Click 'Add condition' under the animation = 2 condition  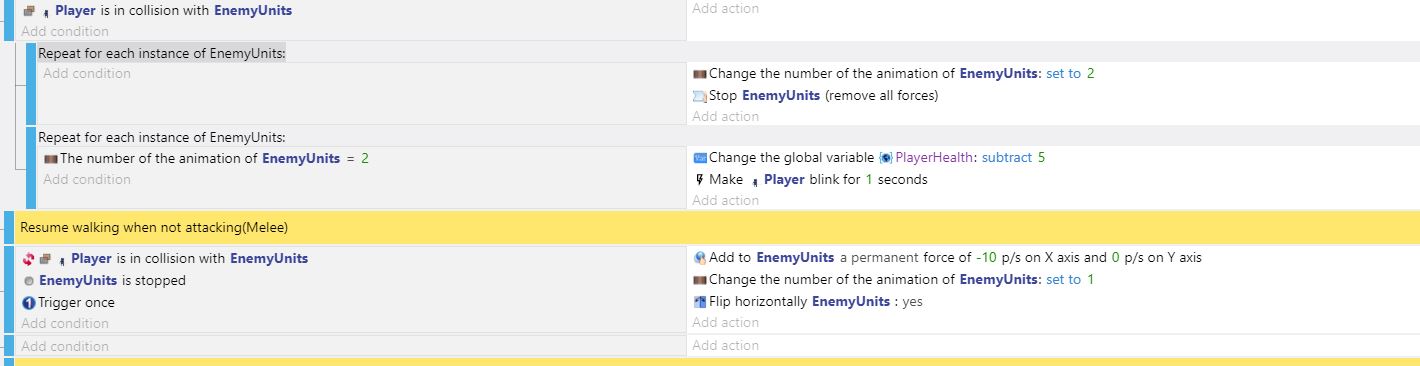point(87,180)
